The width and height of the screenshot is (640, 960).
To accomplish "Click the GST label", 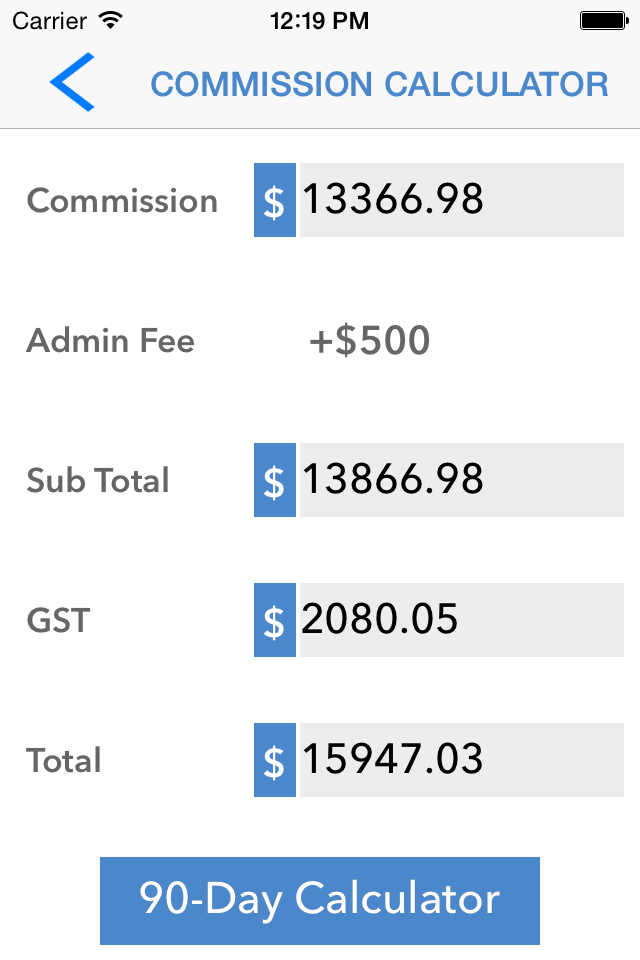I will [58, 620].
